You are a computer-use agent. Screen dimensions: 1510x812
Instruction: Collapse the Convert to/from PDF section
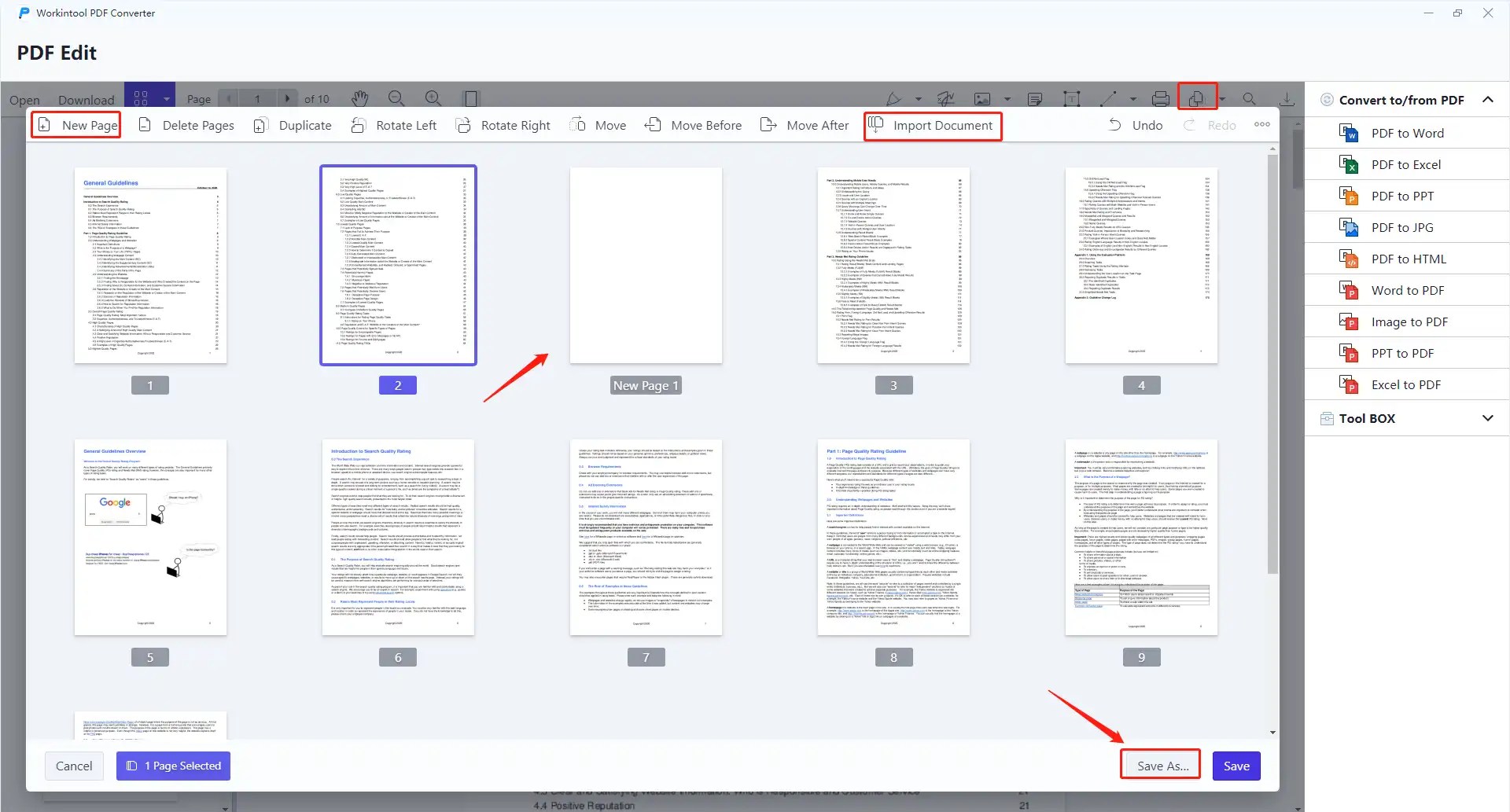tap(1489, 99)
